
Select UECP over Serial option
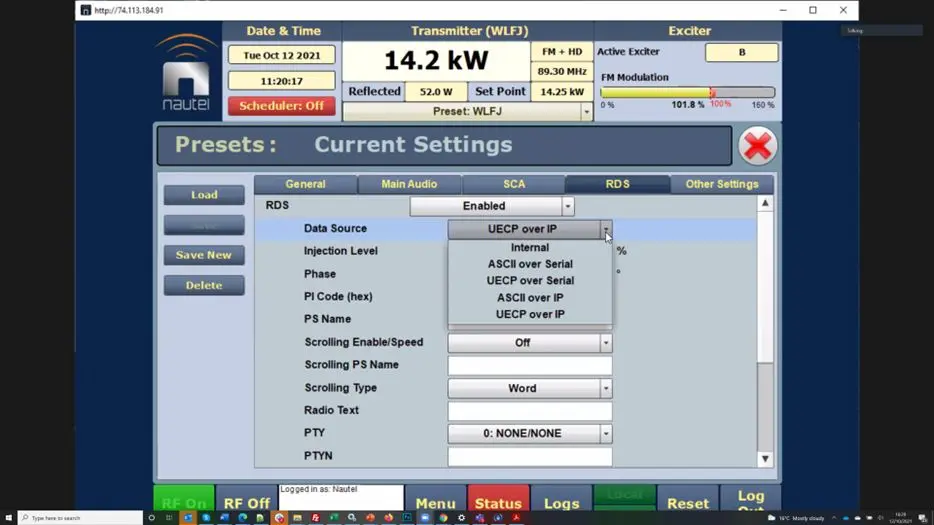(530, 281)
